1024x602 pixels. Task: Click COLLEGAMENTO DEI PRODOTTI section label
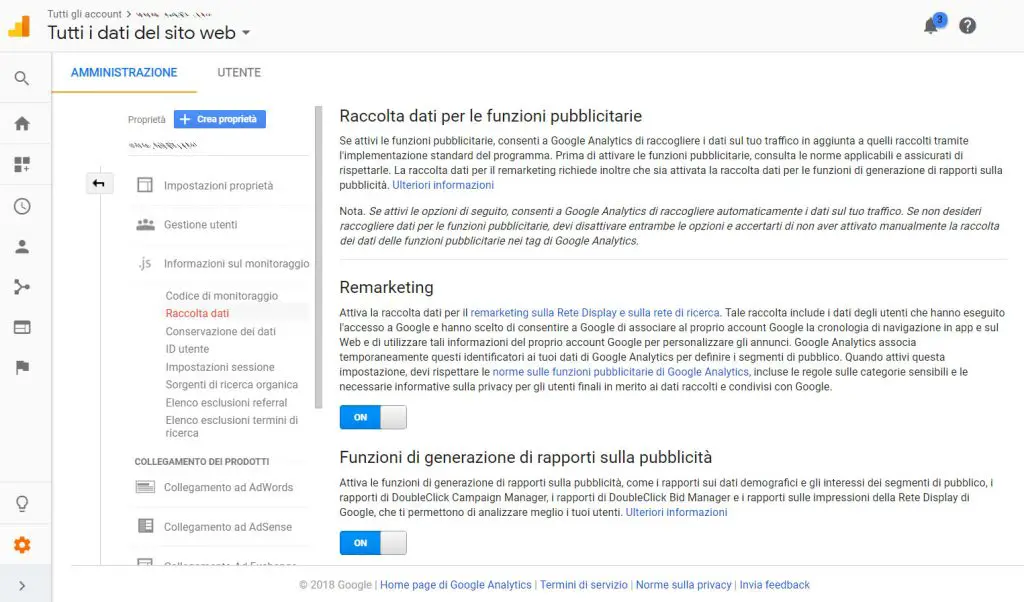point(202,462)
